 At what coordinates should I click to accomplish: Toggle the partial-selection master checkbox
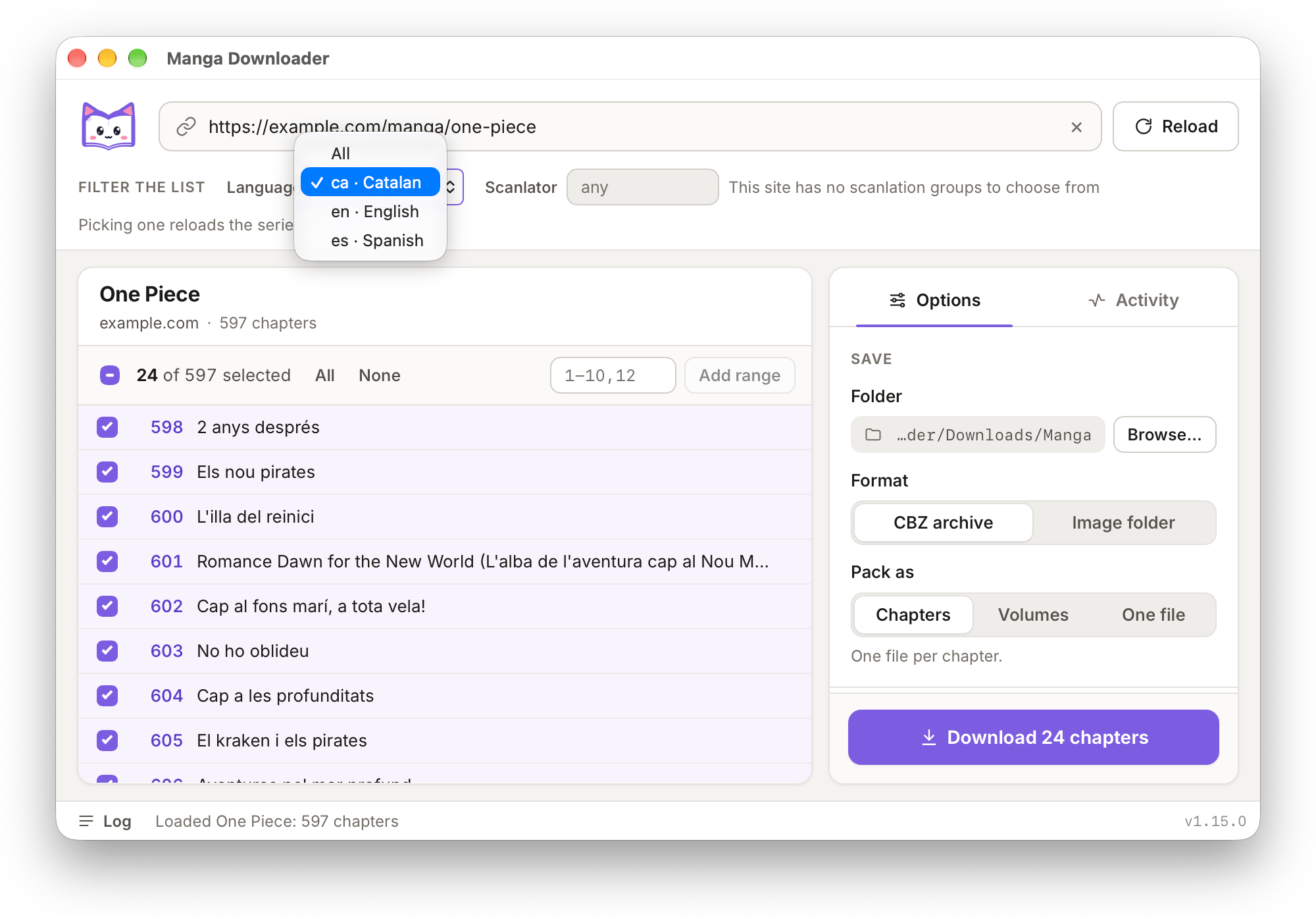[x=110, y=375]
